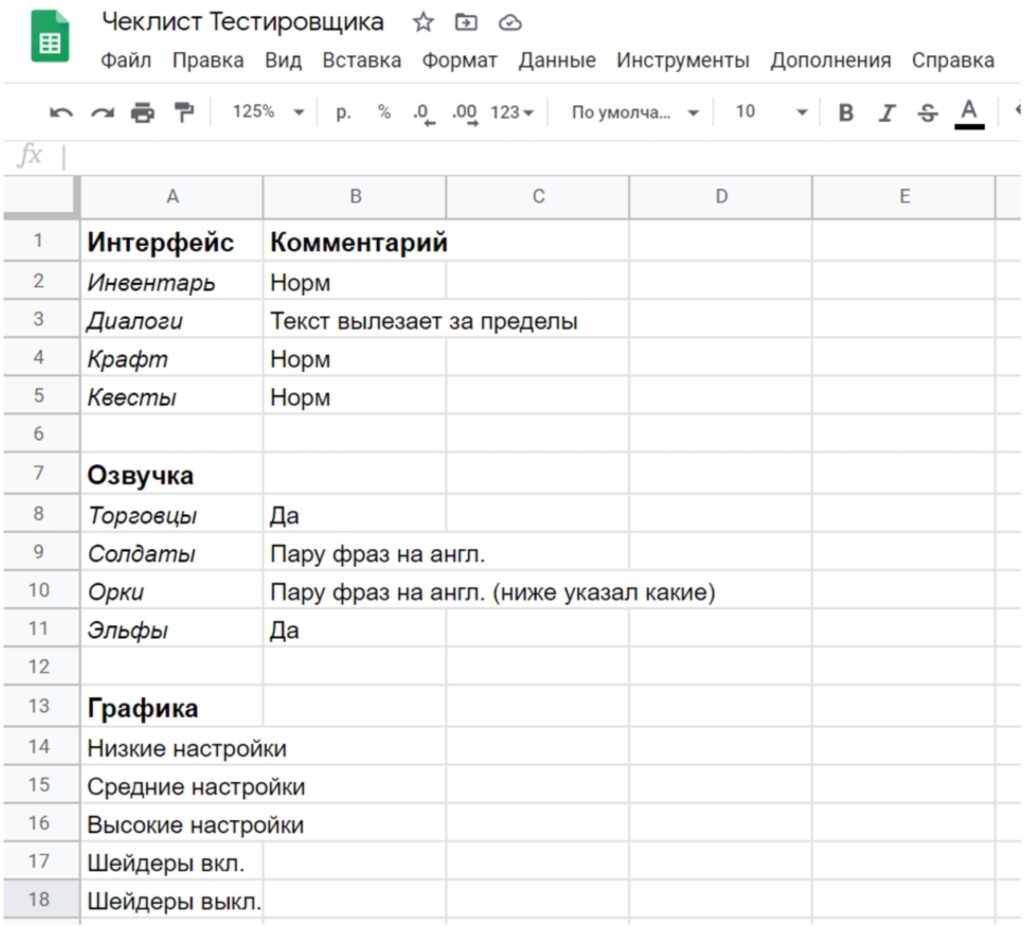The image size is (1024, 926).
Task: Click the document title Чеклист Тестировщика
Action: coord(243,22)
